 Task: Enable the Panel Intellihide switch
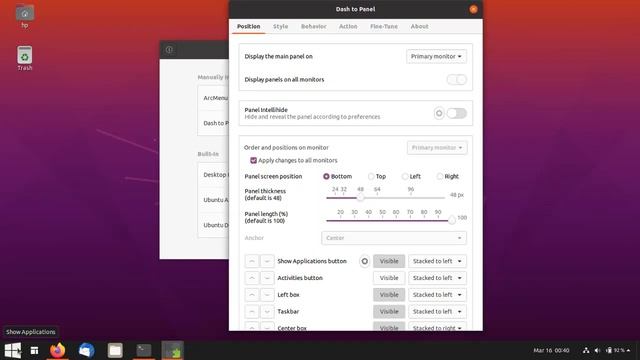[457, 113]
